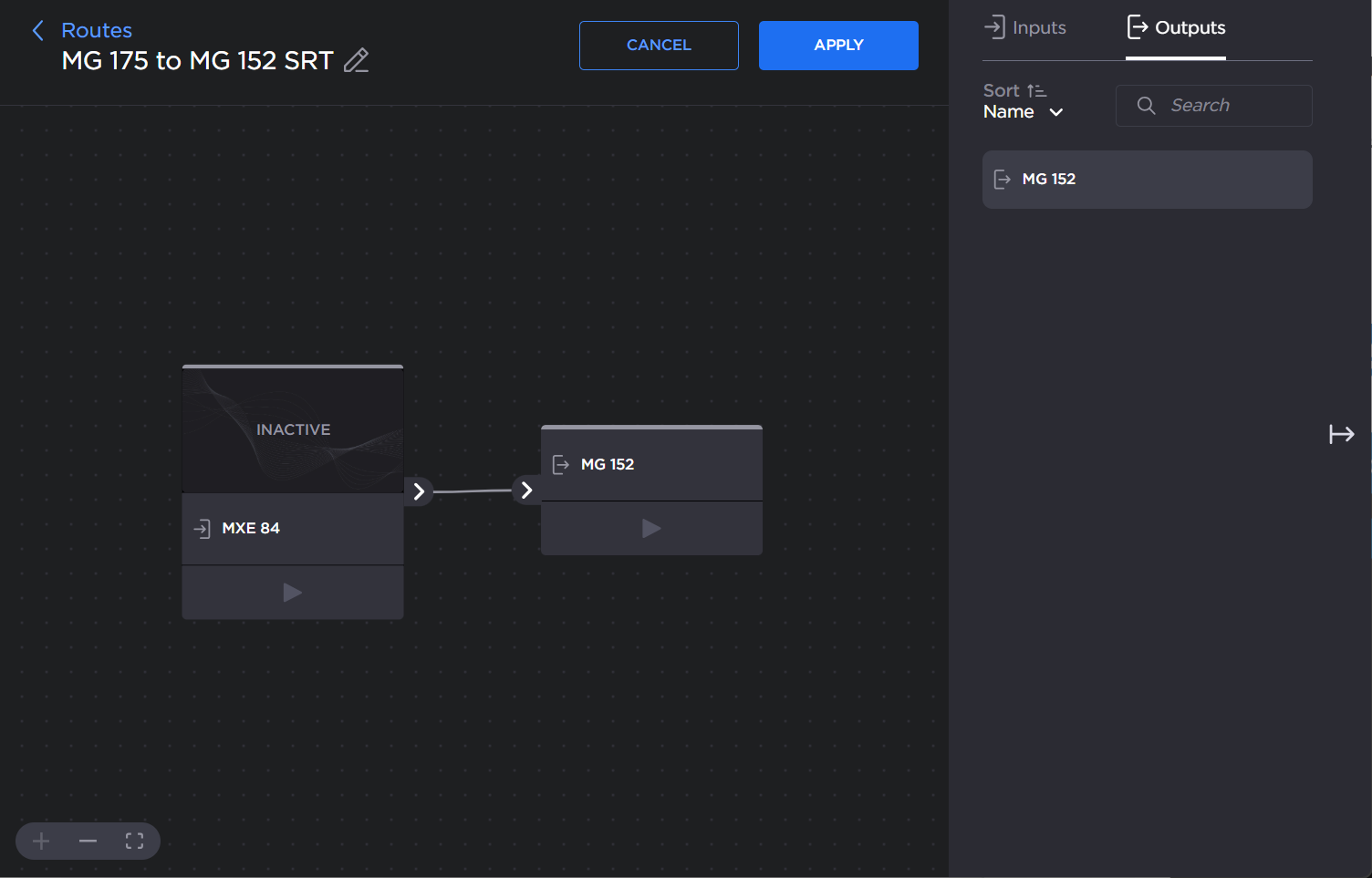Click the INACTIVE preview thumbnail
1372x878 pixels.
293,429
